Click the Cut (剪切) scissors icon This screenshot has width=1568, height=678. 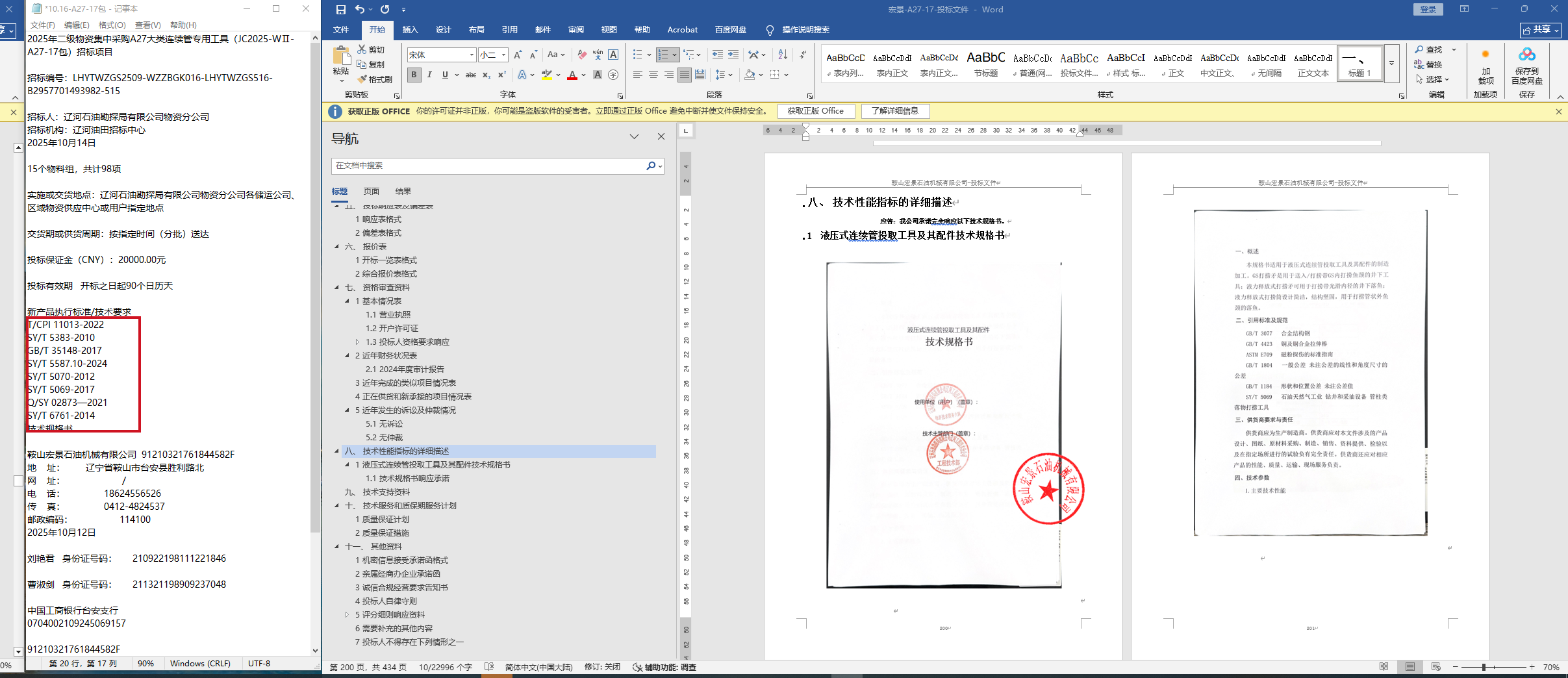[x=362, y=49]
